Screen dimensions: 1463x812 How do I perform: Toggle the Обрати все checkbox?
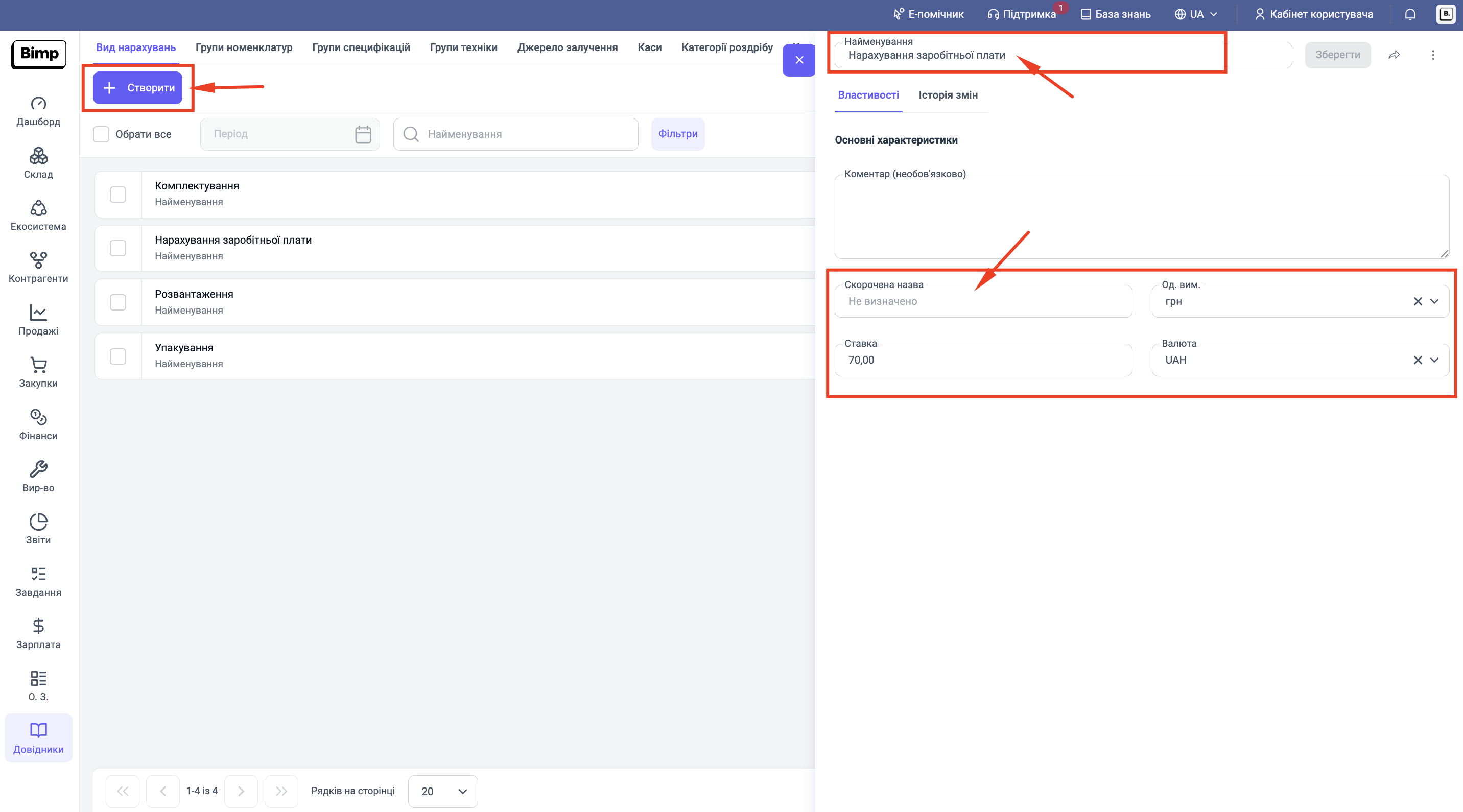(101, 135)
